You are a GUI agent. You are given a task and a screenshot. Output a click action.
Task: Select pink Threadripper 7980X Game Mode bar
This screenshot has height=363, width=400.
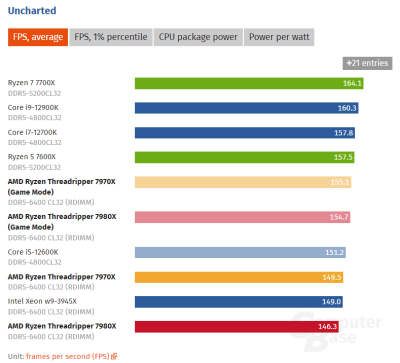[x=243, y=217]
